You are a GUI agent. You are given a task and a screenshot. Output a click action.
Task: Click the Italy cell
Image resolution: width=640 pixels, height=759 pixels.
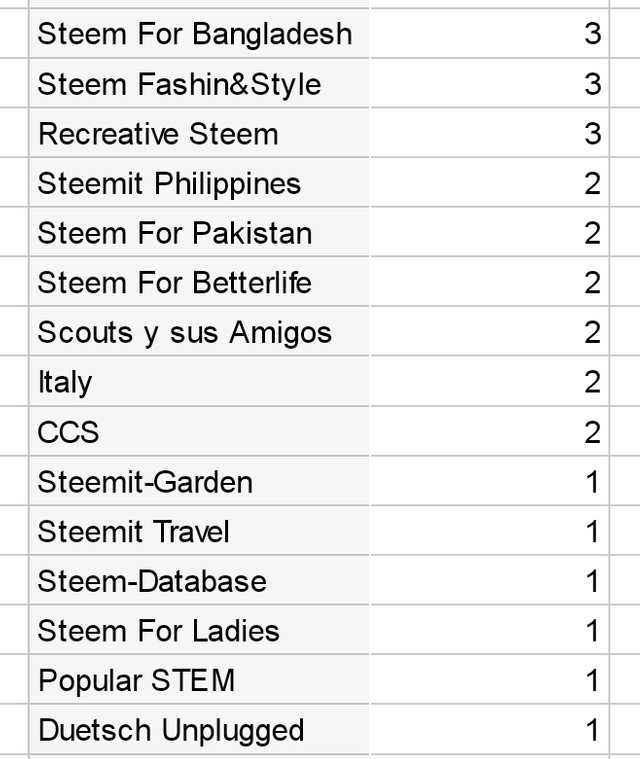[199, 382]
